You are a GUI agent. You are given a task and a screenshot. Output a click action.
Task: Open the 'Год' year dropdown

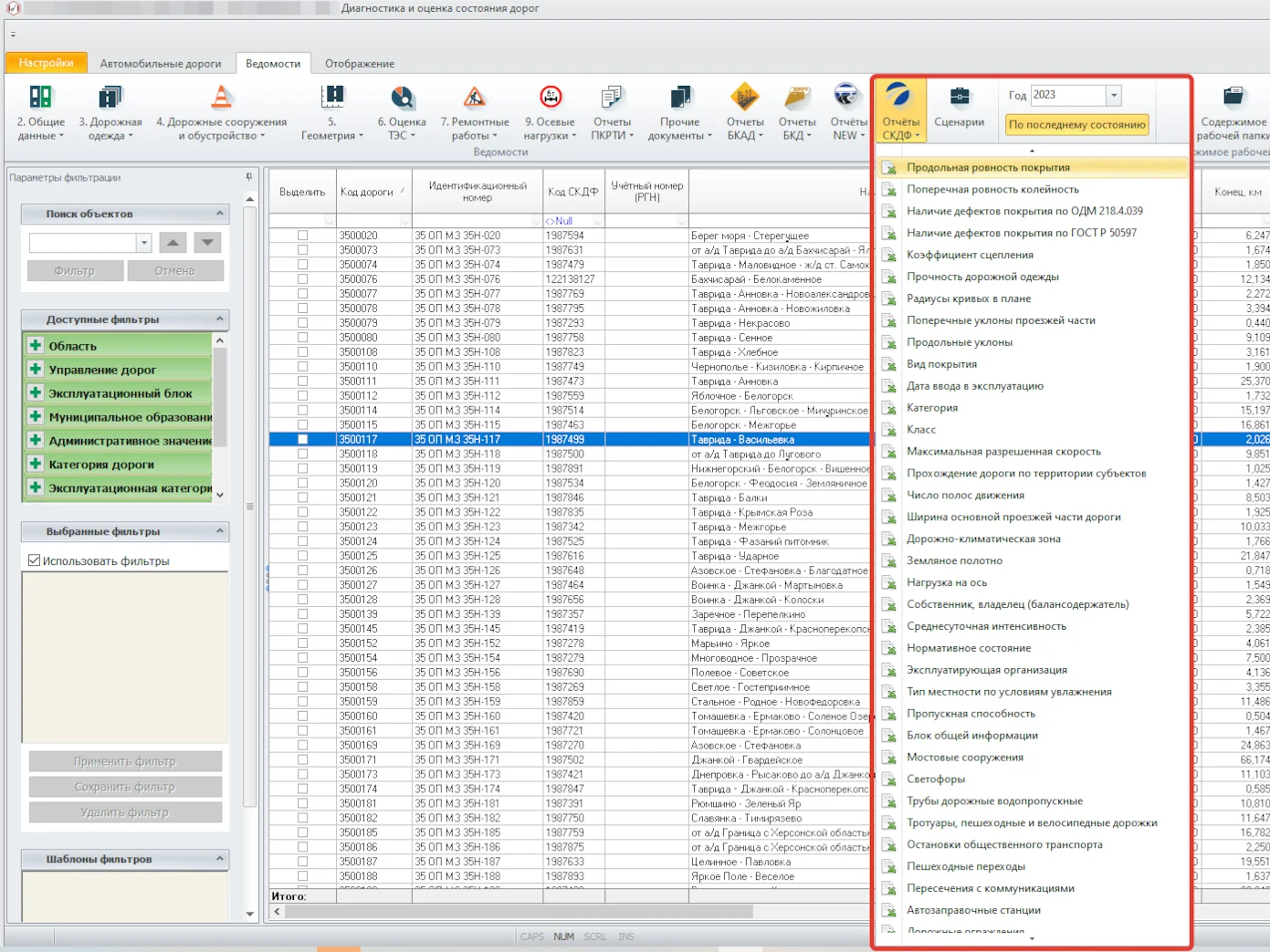(1113, 95)
